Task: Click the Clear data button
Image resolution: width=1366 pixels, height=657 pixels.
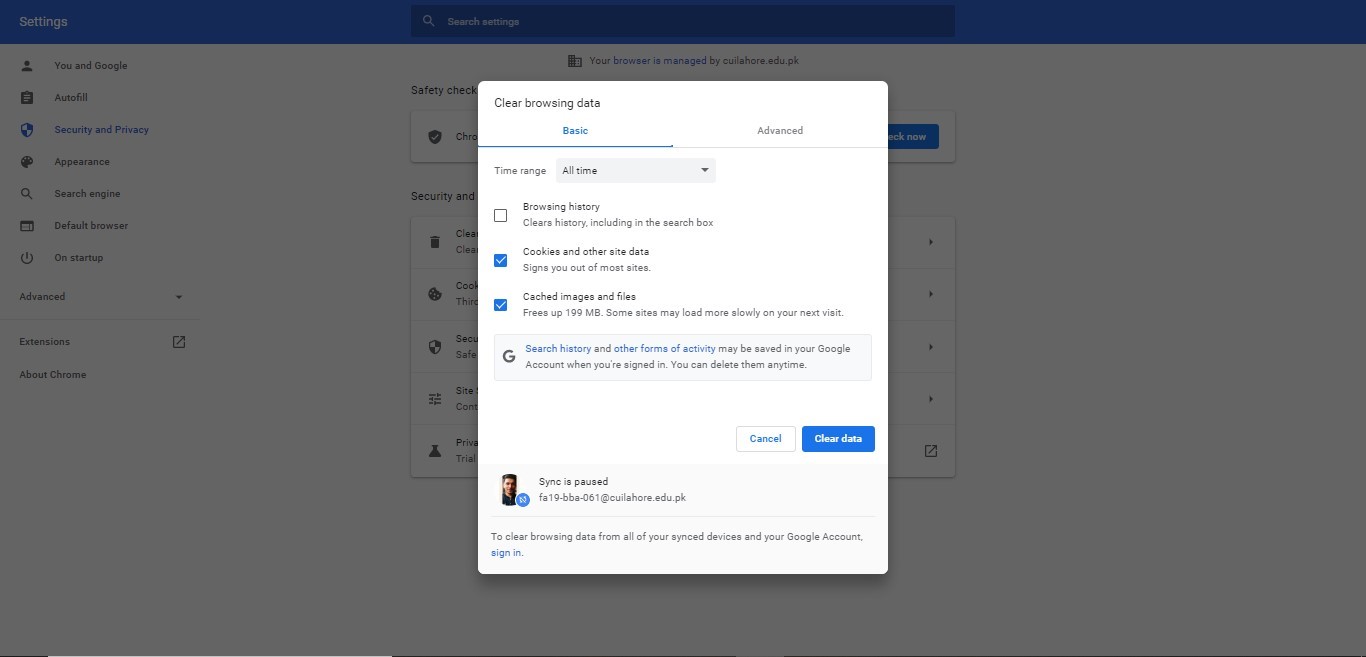Action: coord(838,439)
